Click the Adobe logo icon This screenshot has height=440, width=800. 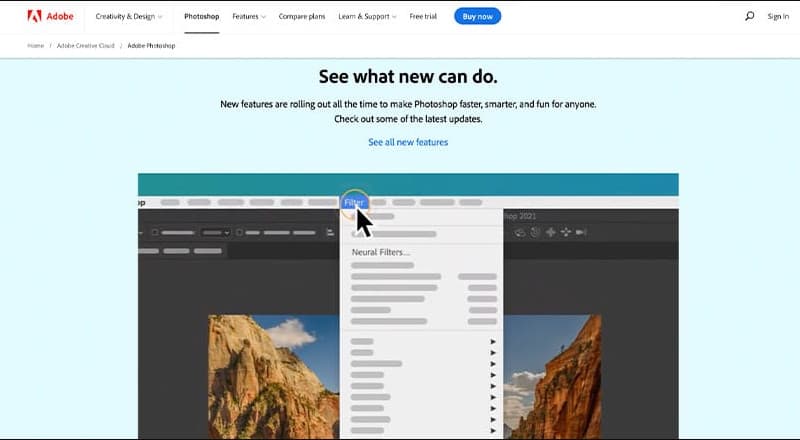pos(34,16)
